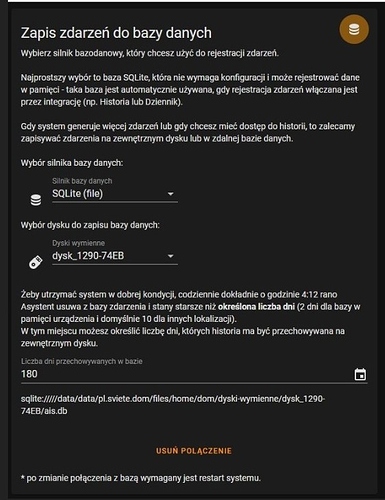Expand arrow of Silnik bazy danych selector
This screenshot has height=500, width=385.
tap(170, 194)
